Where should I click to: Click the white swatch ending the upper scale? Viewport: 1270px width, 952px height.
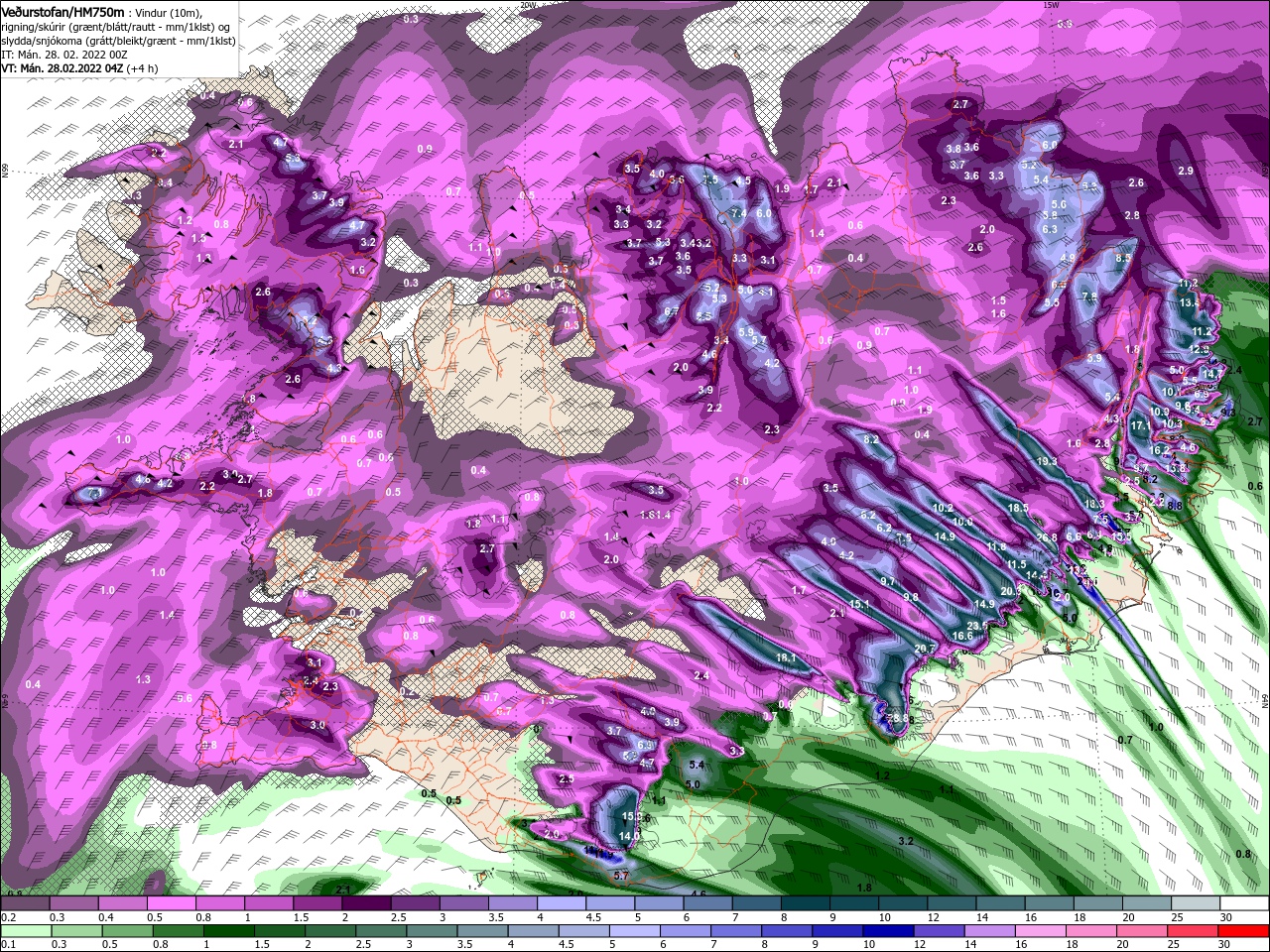1243,903
